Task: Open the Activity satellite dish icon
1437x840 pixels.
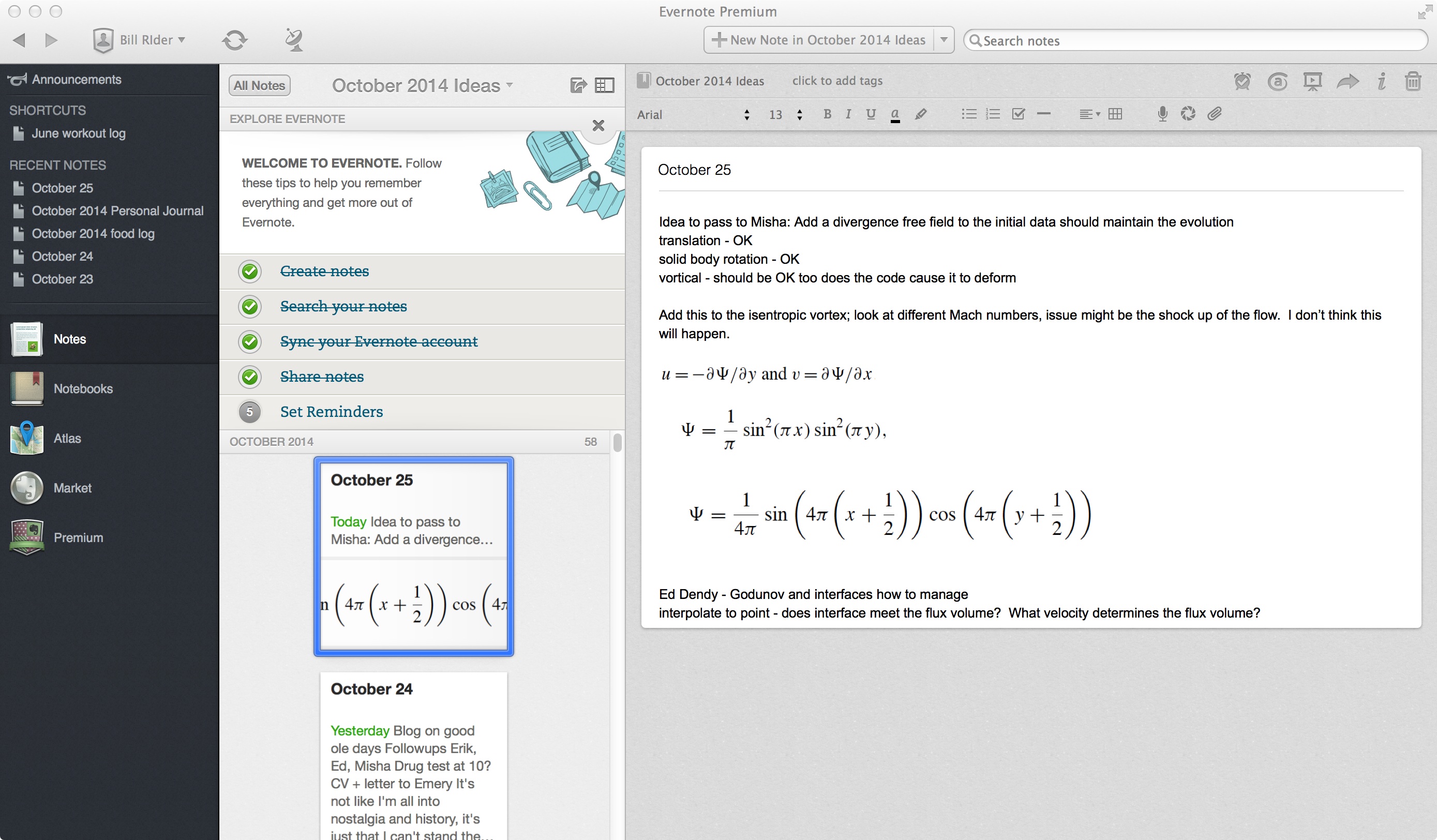Action: (294, 40)
